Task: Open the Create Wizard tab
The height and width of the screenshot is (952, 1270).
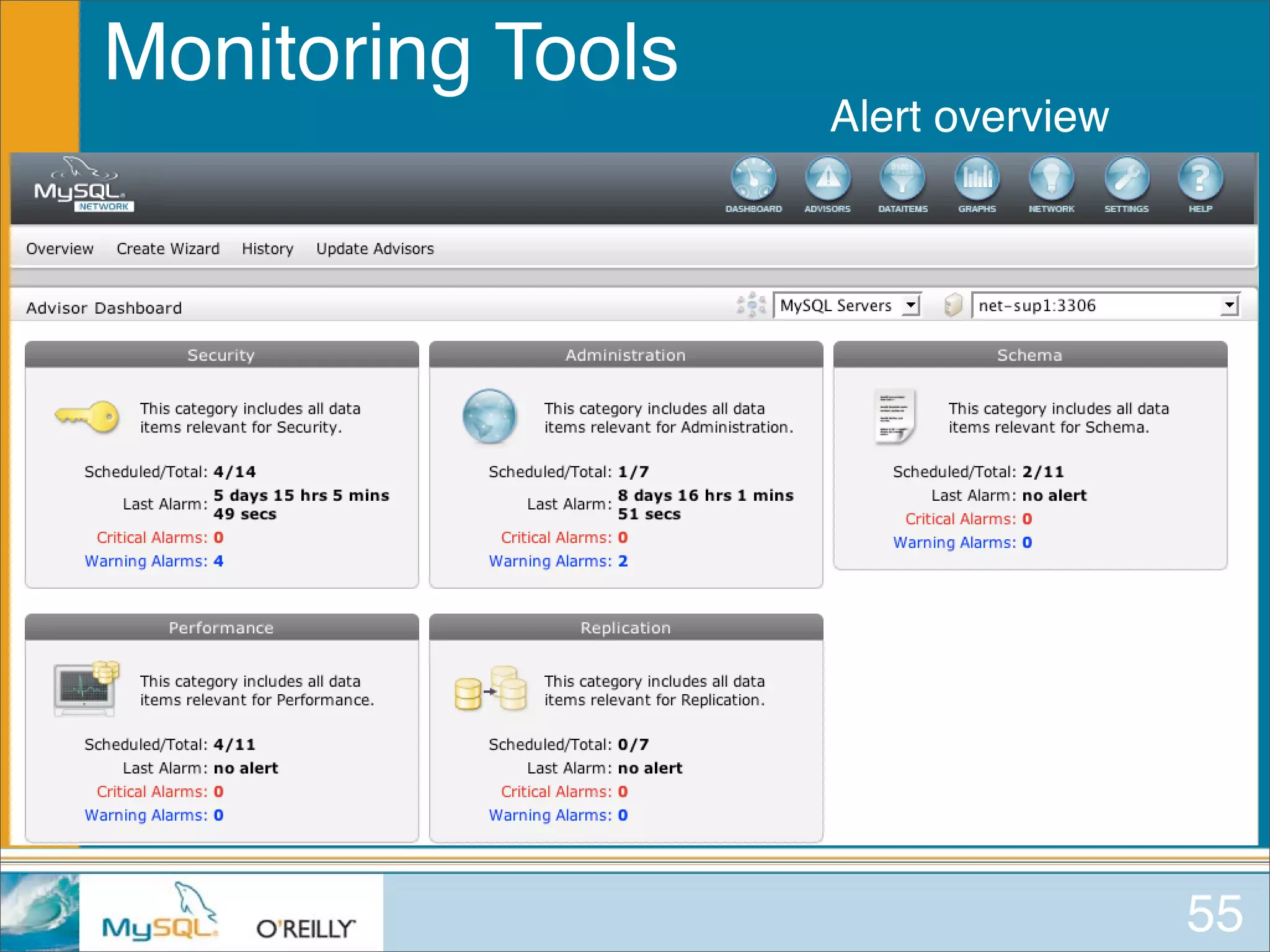Action: (168, 249)
